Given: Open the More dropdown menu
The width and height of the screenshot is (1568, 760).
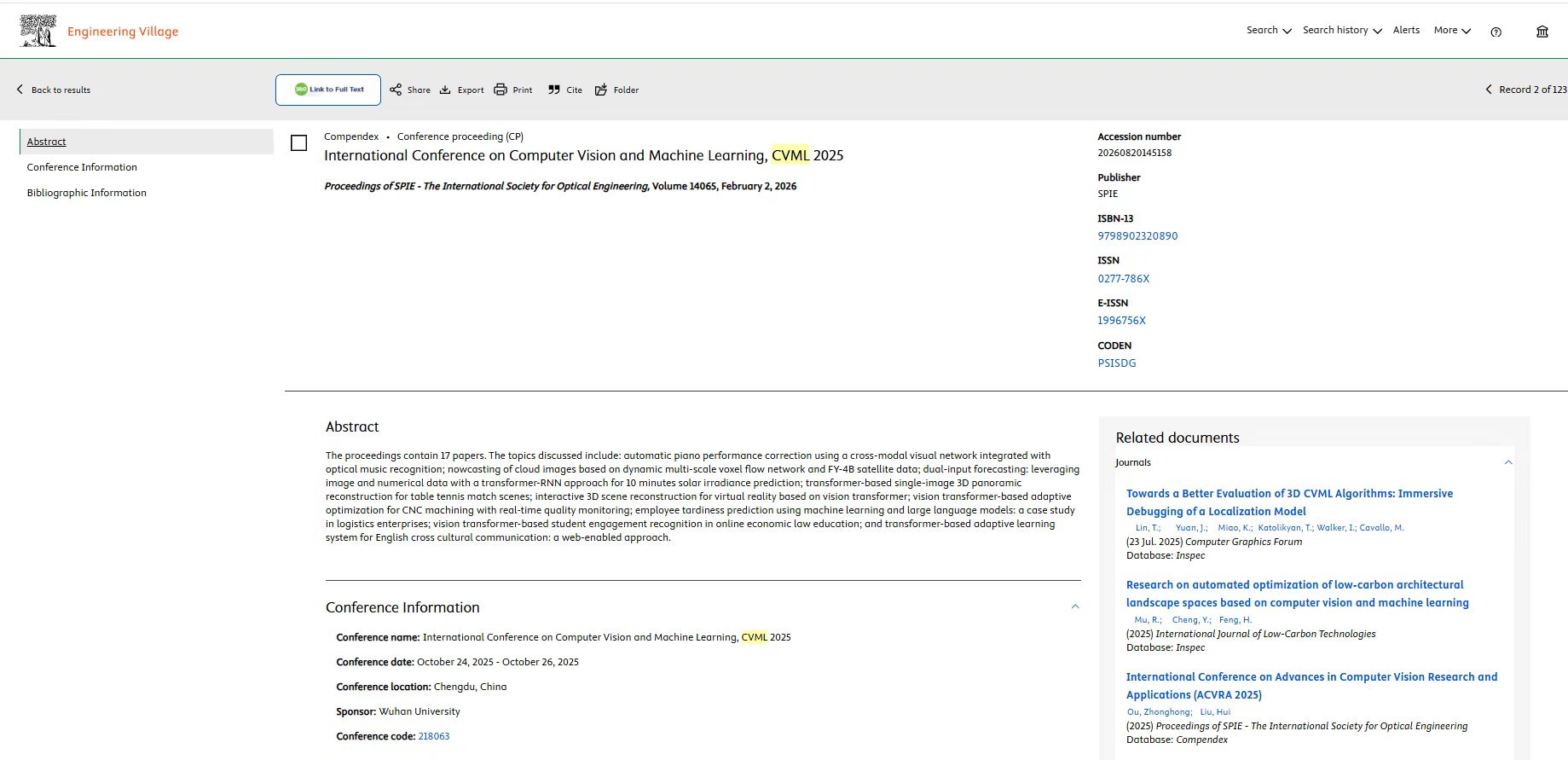Looking at the screenshot, I should point(1452,31).
